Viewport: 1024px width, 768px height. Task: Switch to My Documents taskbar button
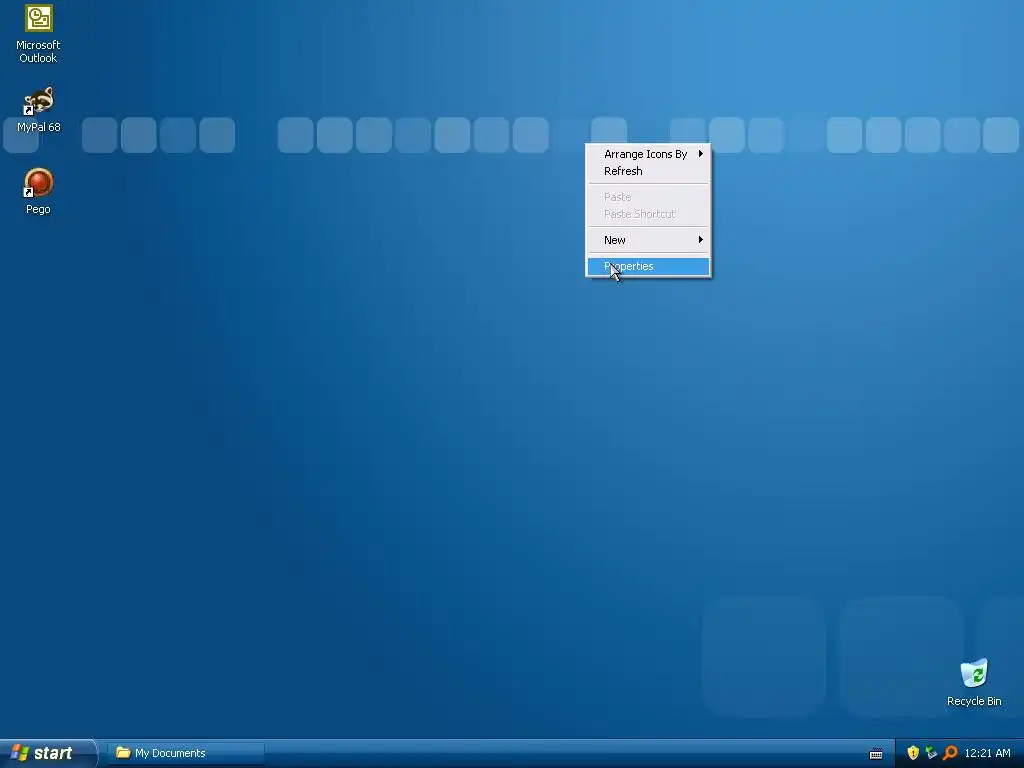tap(185, 753)
